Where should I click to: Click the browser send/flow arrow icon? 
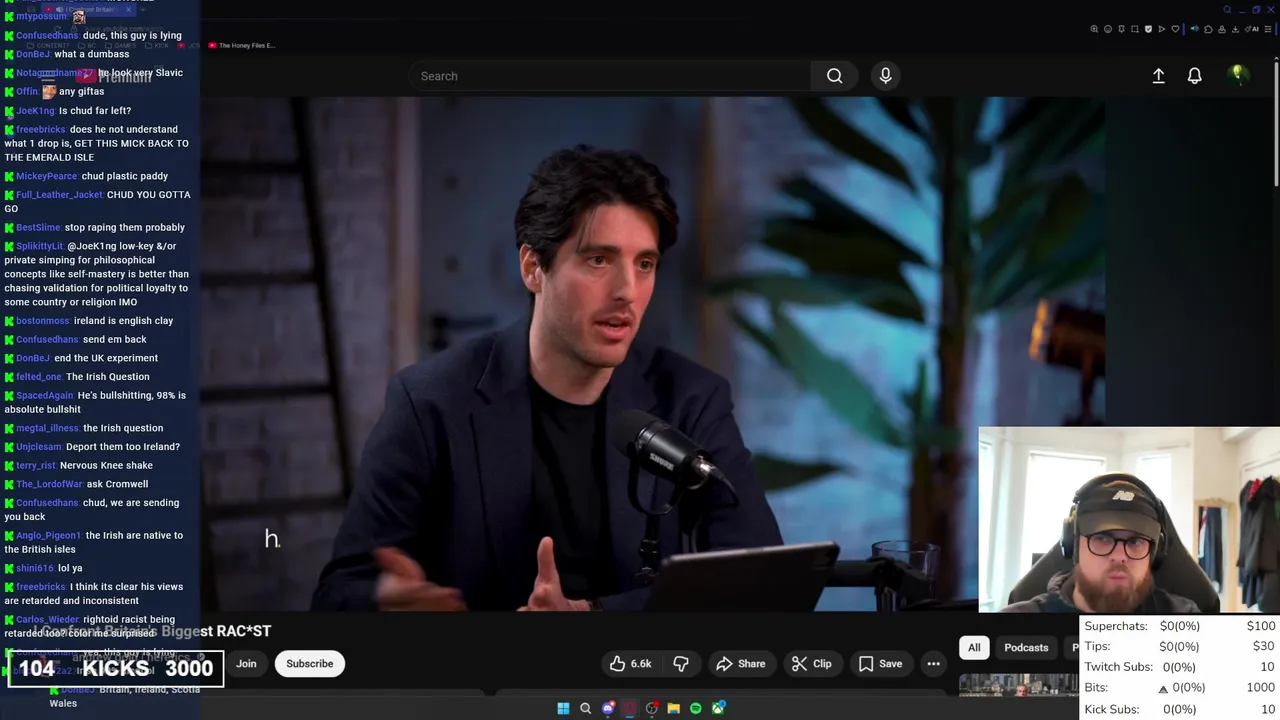pos(1162,29)
